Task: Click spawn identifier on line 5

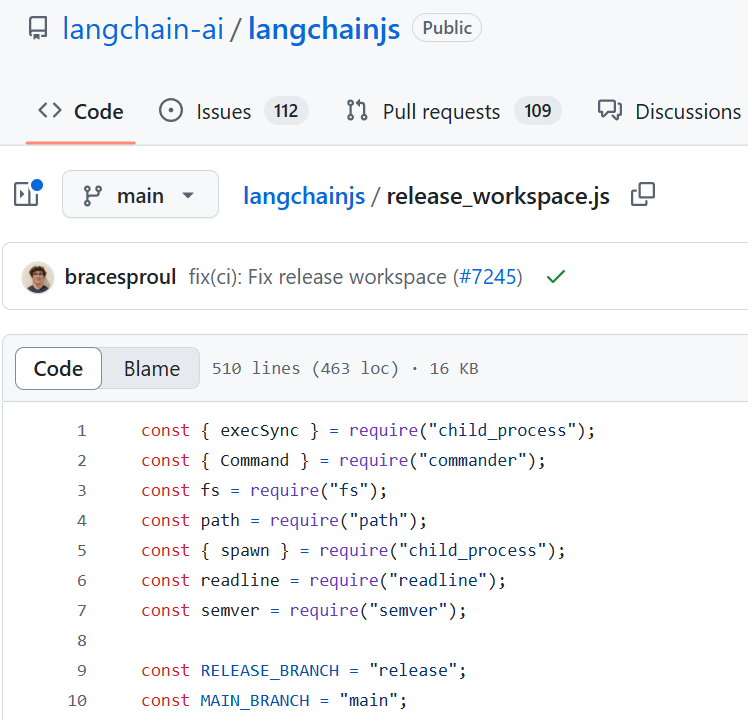Action: pos(245,551)
